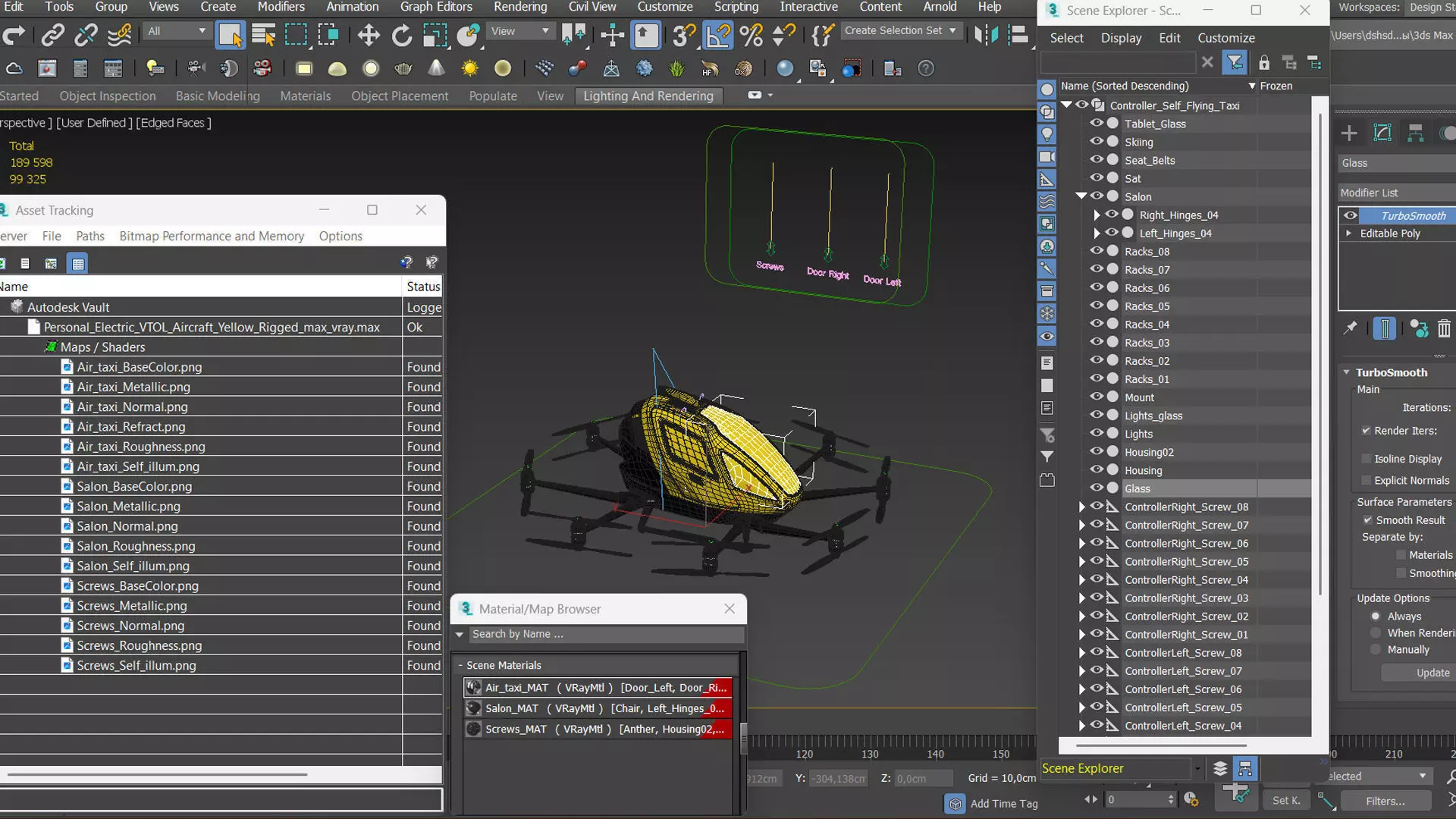Click Display Cameras filter icon
The height and width of the screenshot is (819, 1456).
[1046, 157]
